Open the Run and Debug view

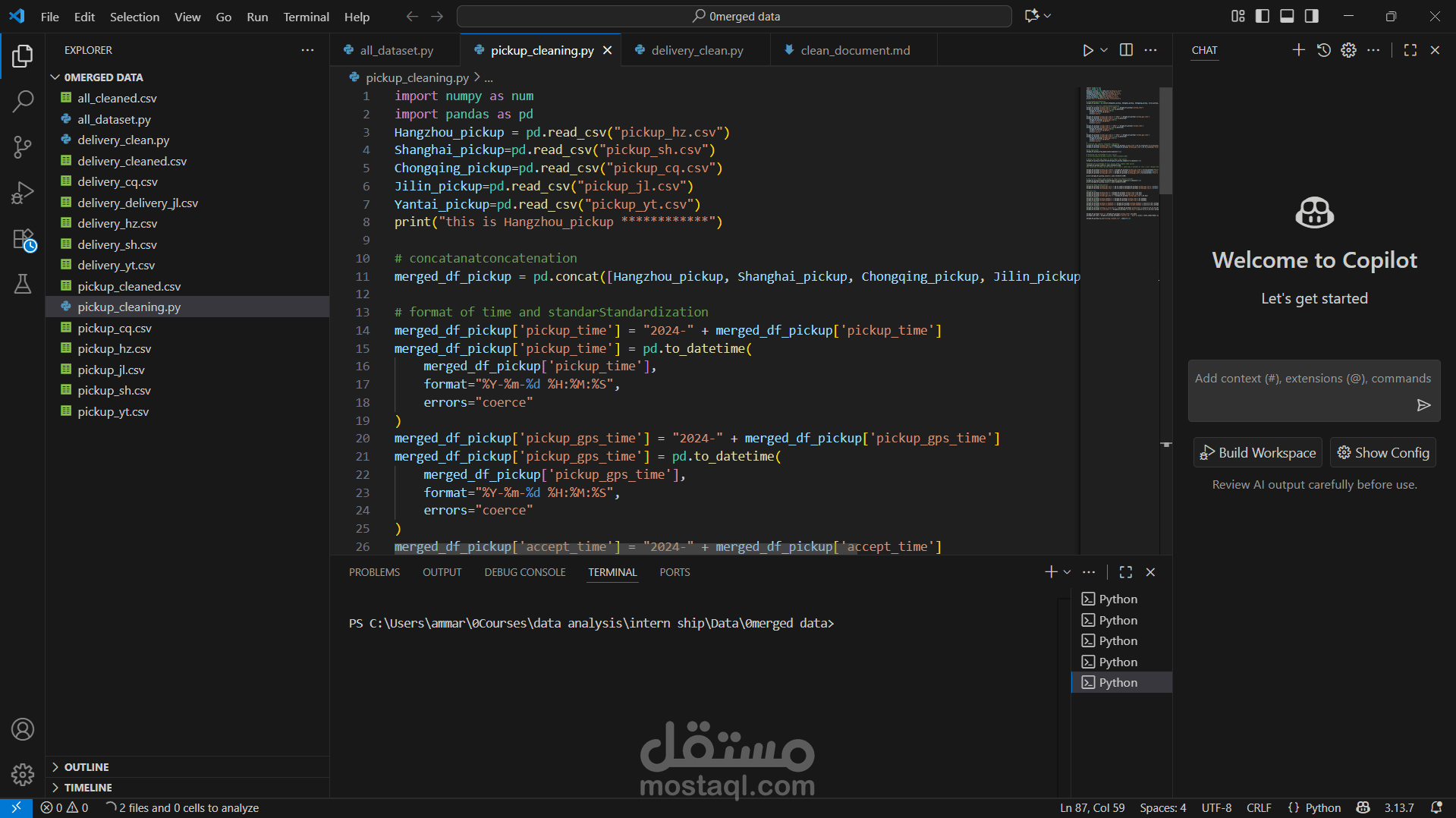coord(23,193)
